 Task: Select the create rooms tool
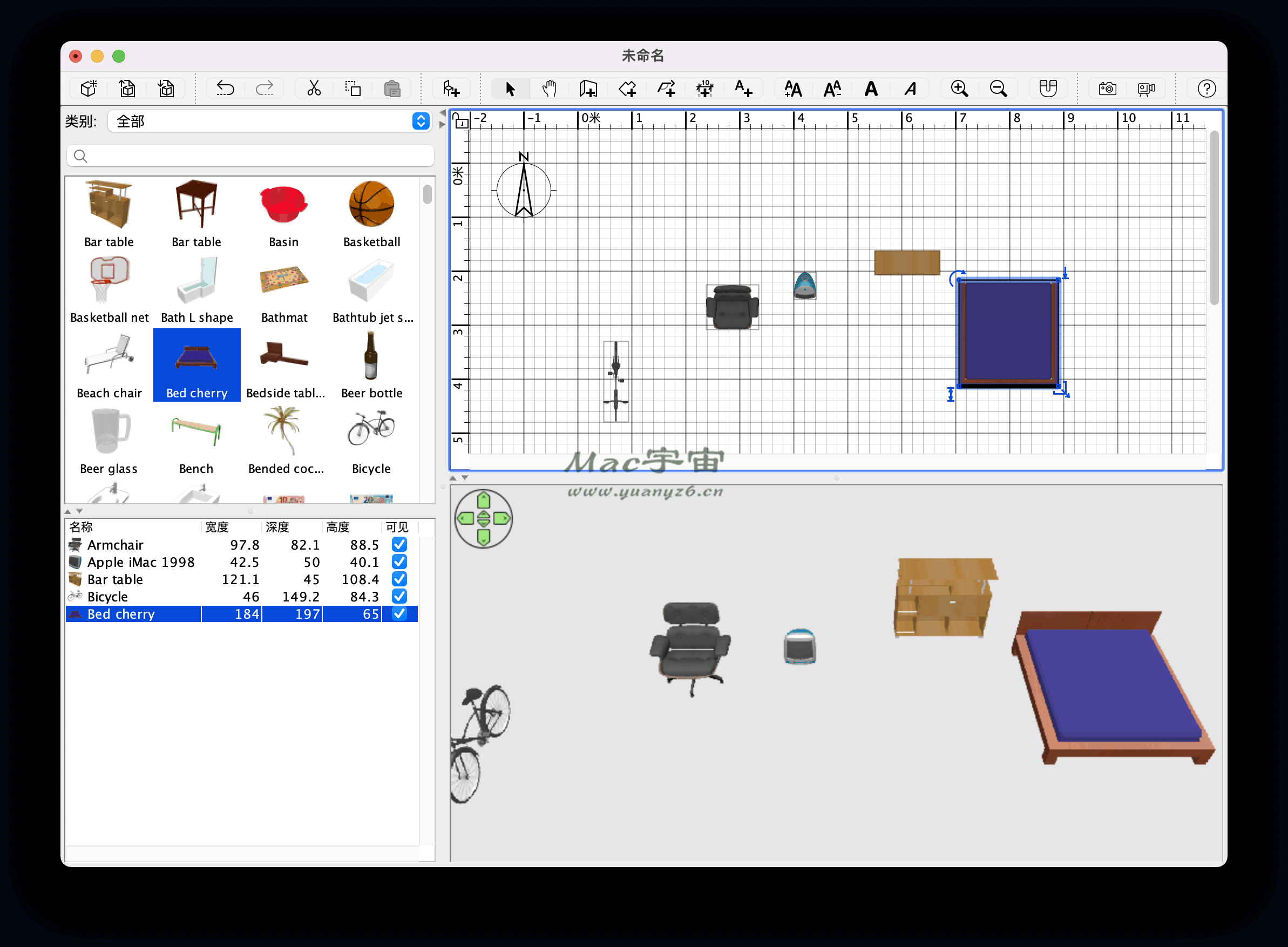(627, 89)
